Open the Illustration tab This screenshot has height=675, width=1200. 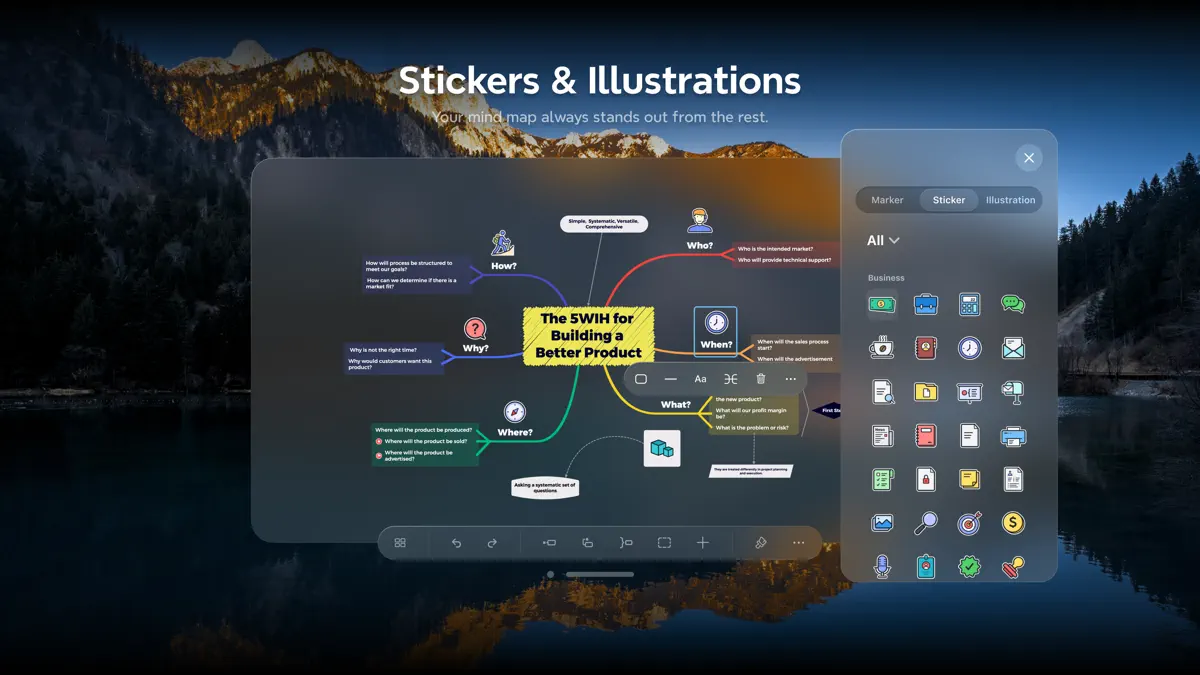click(x=1009, y=200)
